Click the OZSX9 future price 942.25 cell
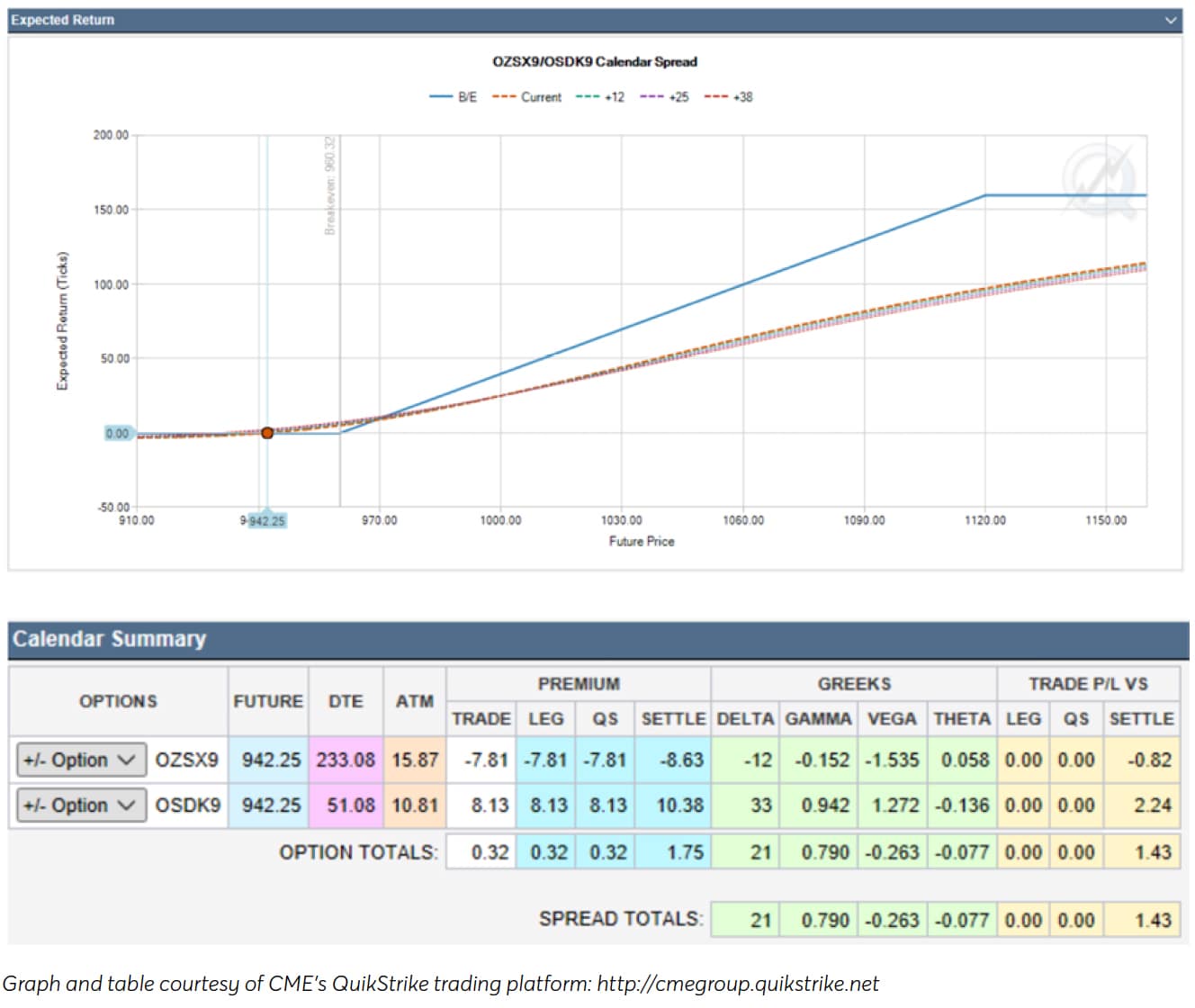The image size is (1195, 1008). tap(268, 760)
